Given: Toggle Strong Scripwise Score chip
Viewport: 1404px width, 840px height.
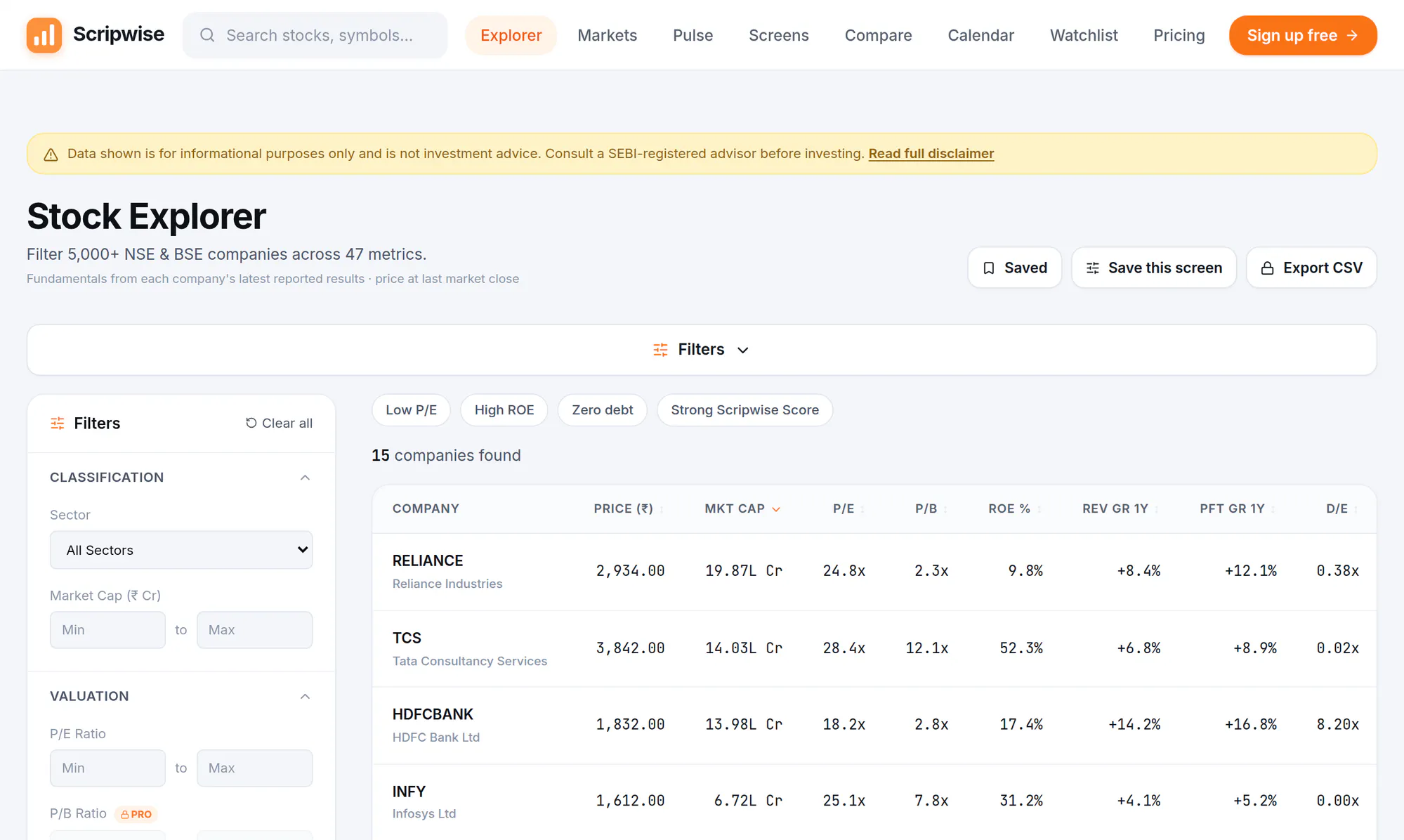Looking at the screenshot, I should point(744,410).
